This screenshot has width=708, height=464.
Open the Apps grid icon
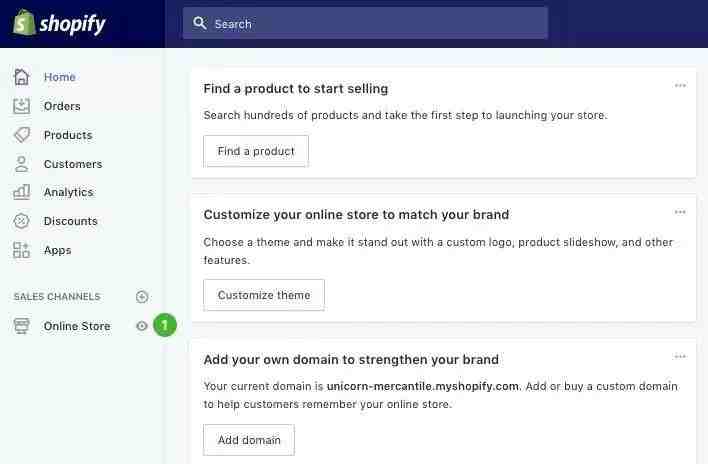tap(21, 250)
